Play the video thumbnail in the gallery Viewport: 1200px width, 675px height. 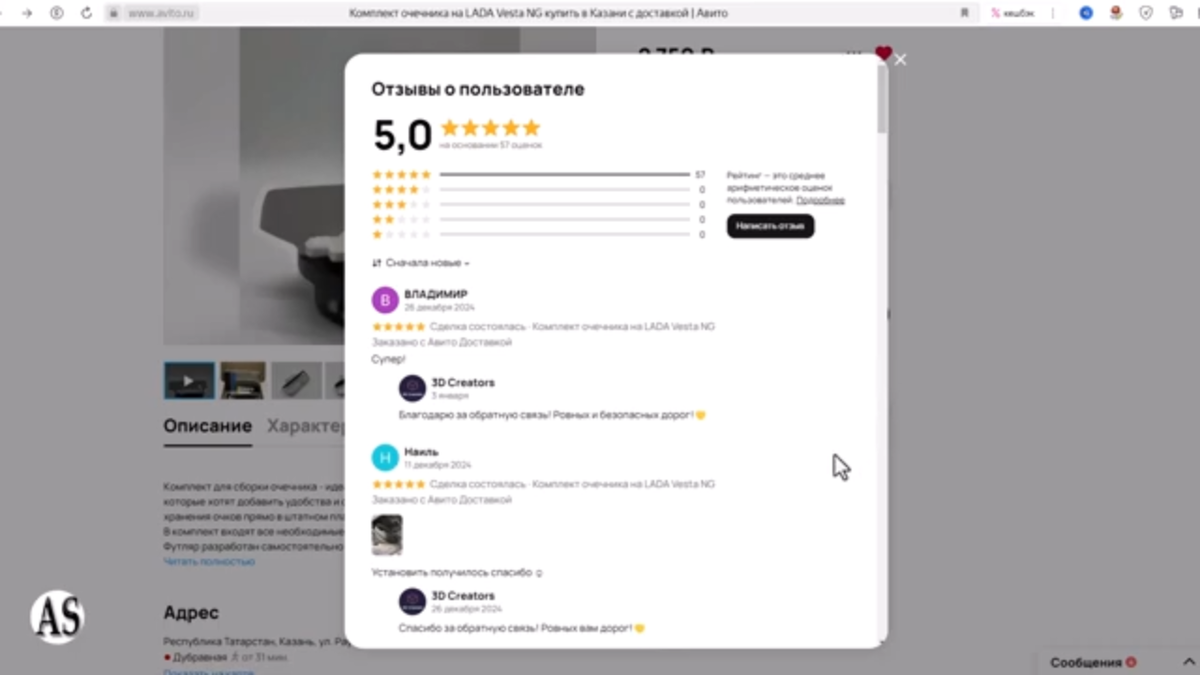tap(189, 381)
